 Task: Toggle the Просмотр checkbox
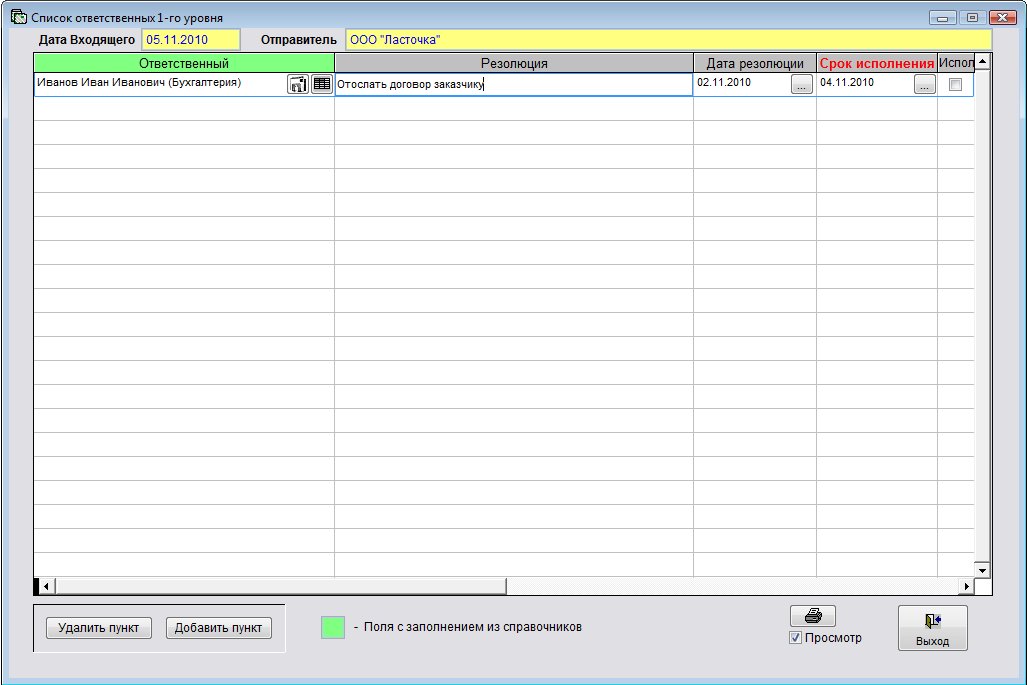[x=796, y=637]
